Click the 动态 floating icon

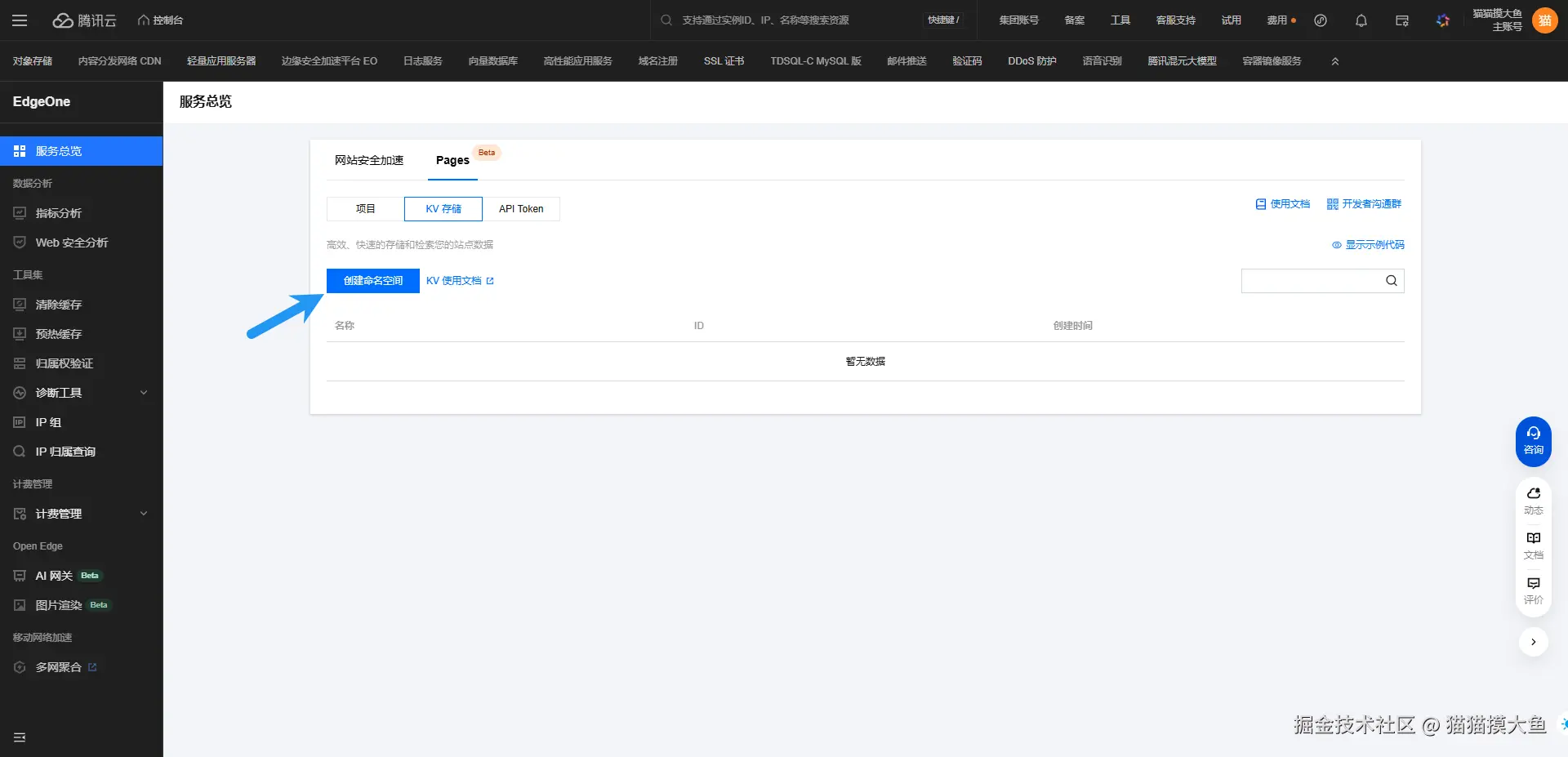(x=1533, y=501)
